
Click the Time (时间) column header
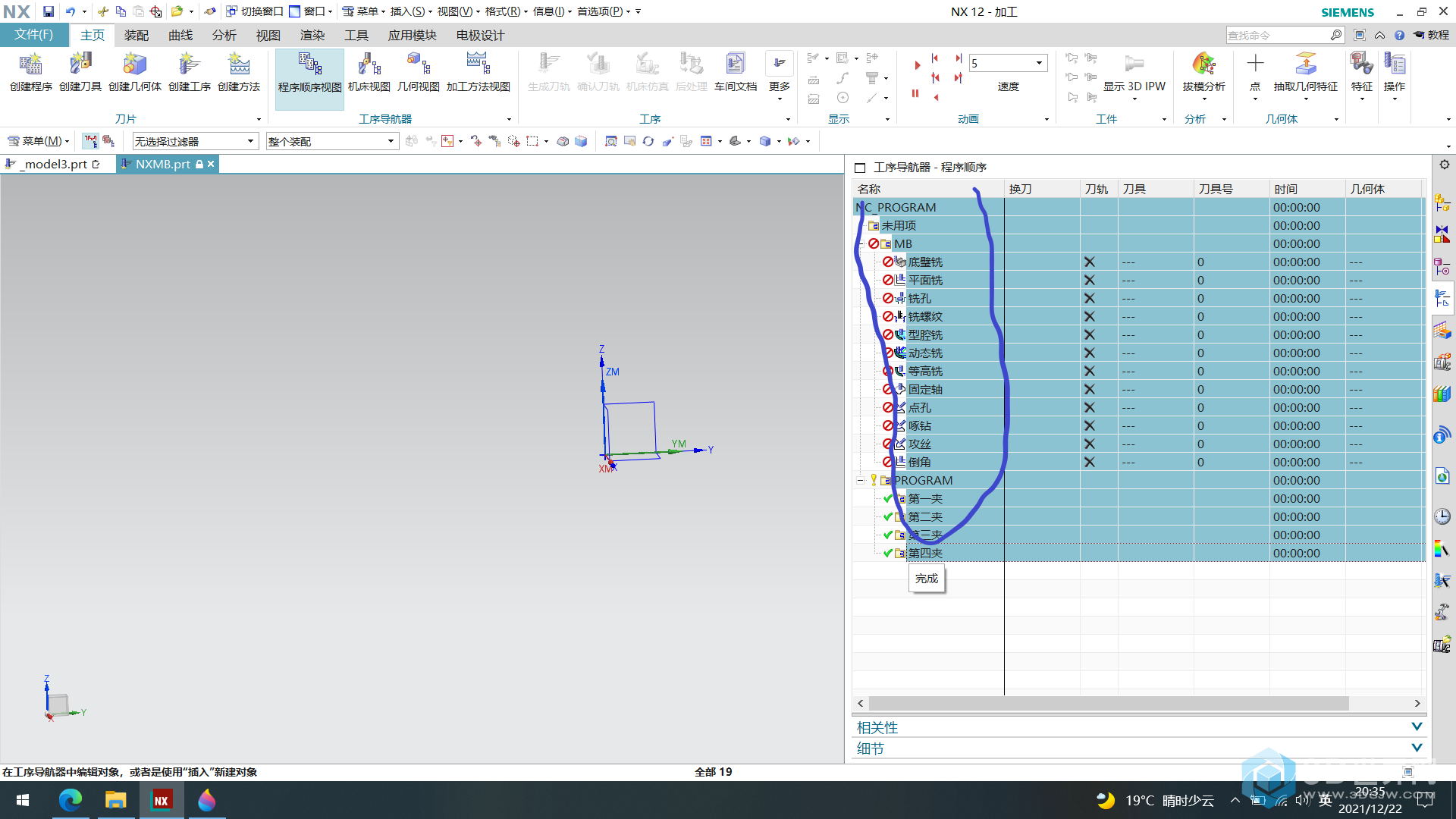(x=1307, y=189)
